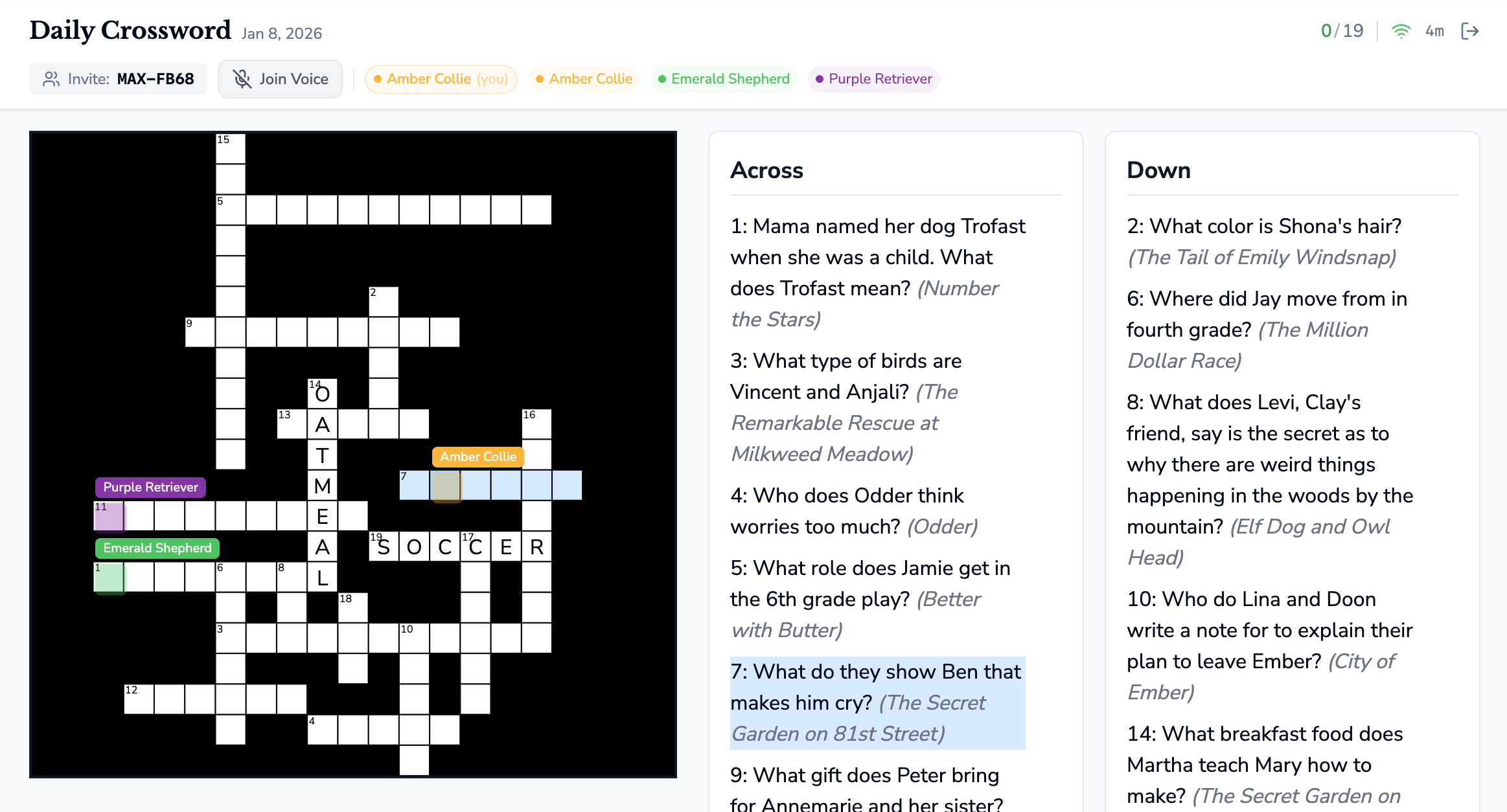Select the Amber Collie (you) player chip
This screenshot has height=812, width=1507.
coord(441,78)
